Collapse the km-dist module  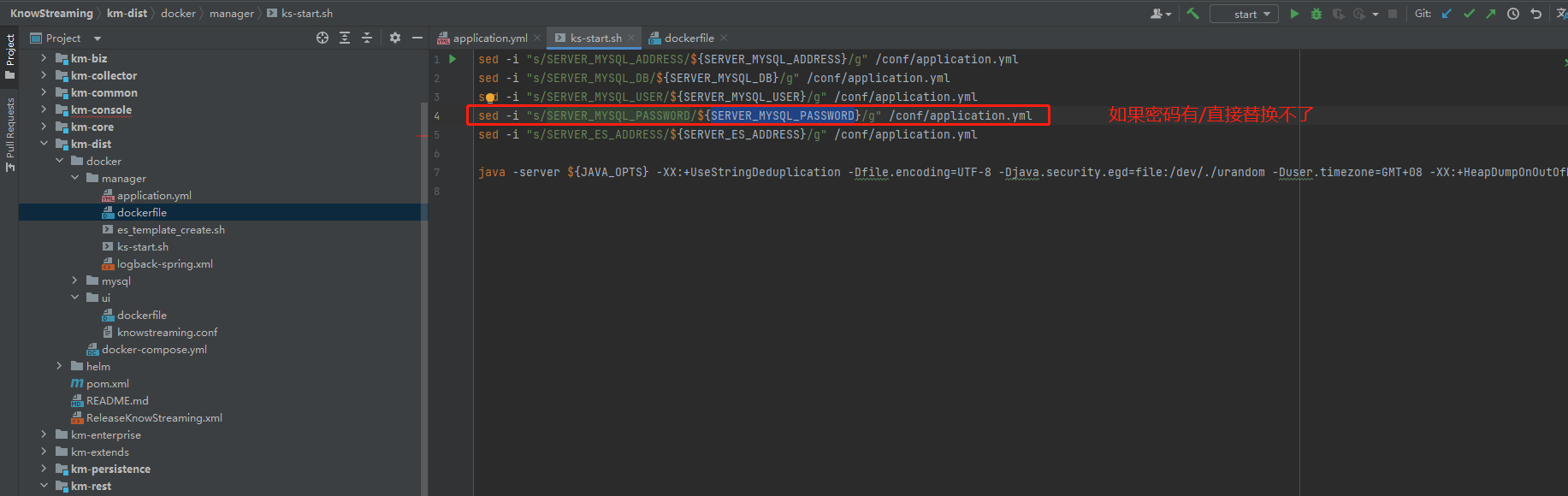click(44, 144)
